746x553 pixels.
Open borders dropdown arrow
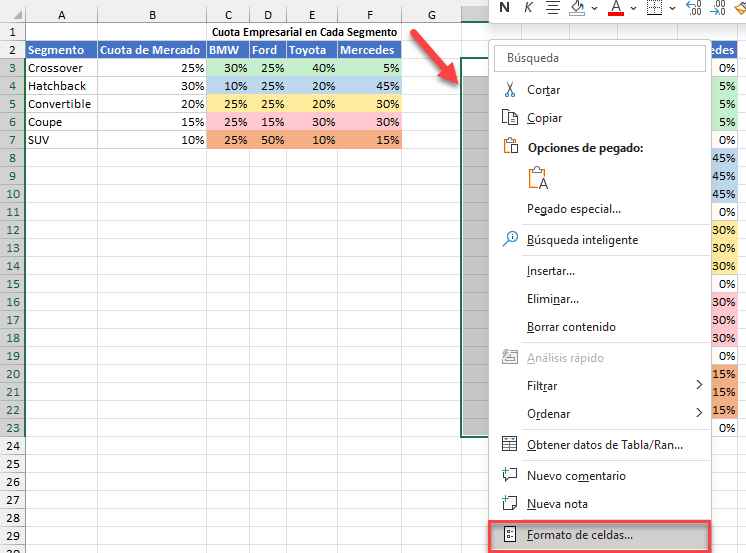pyautogui.click(x=672, y=8)
